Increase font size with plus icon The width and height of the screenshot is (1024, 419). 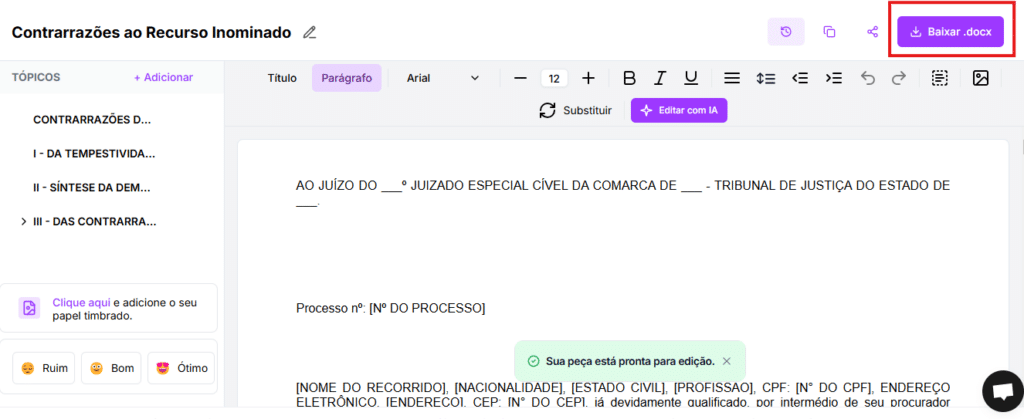588,78
